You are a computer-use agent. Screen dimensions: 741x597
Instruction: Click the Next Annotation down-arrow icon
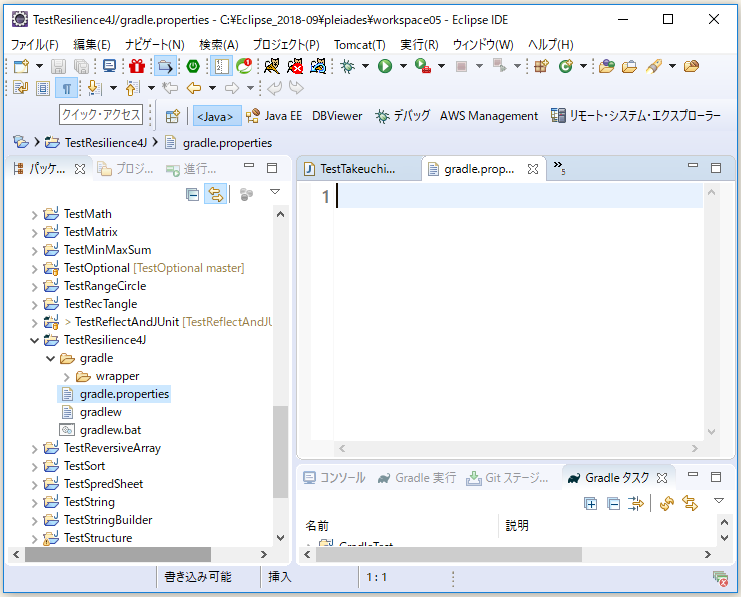[95, 88]
